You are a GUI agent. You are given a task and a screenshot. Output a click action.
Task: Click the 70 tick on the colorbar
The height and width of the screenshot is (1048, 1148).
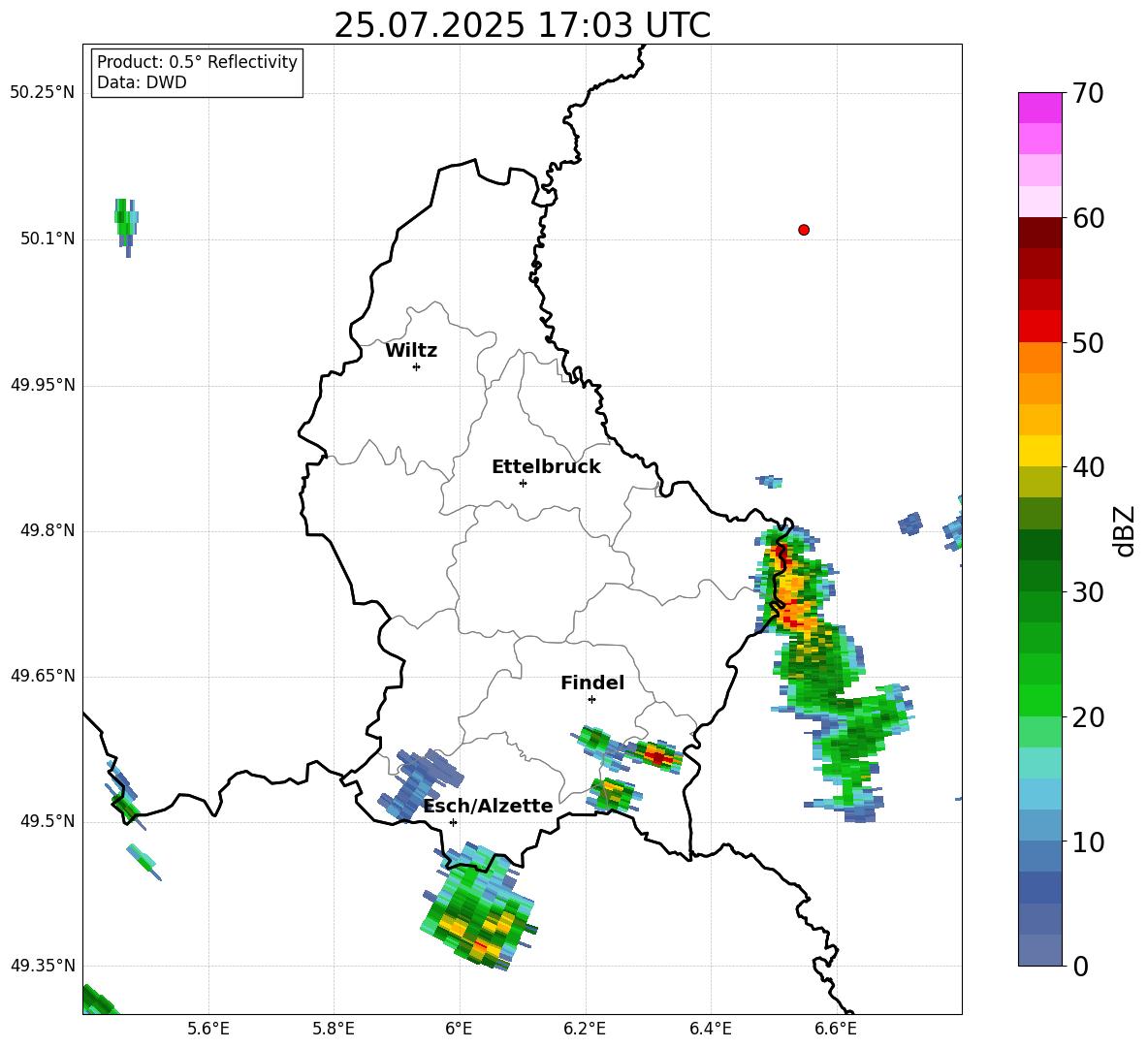(x=1087, y=93)
